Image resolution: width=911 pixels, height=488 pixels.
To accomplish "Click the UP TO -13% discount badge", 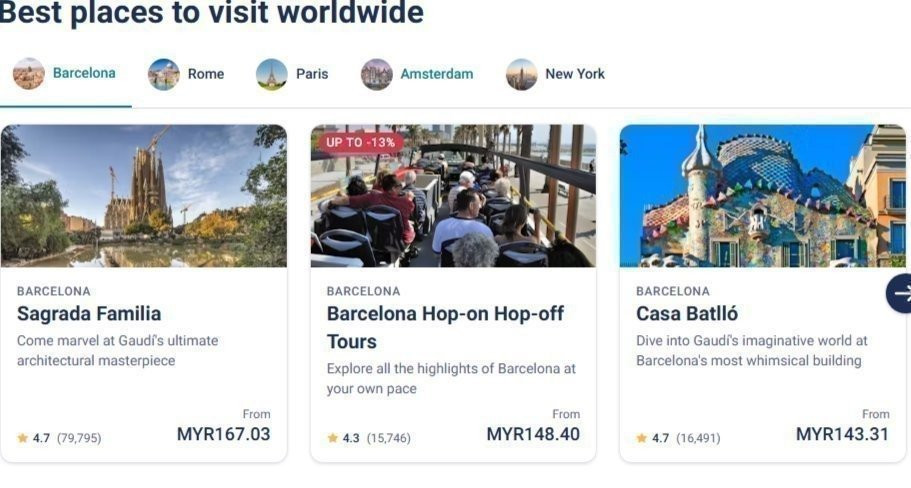I will pyautogui.click(x=359, y=142).
